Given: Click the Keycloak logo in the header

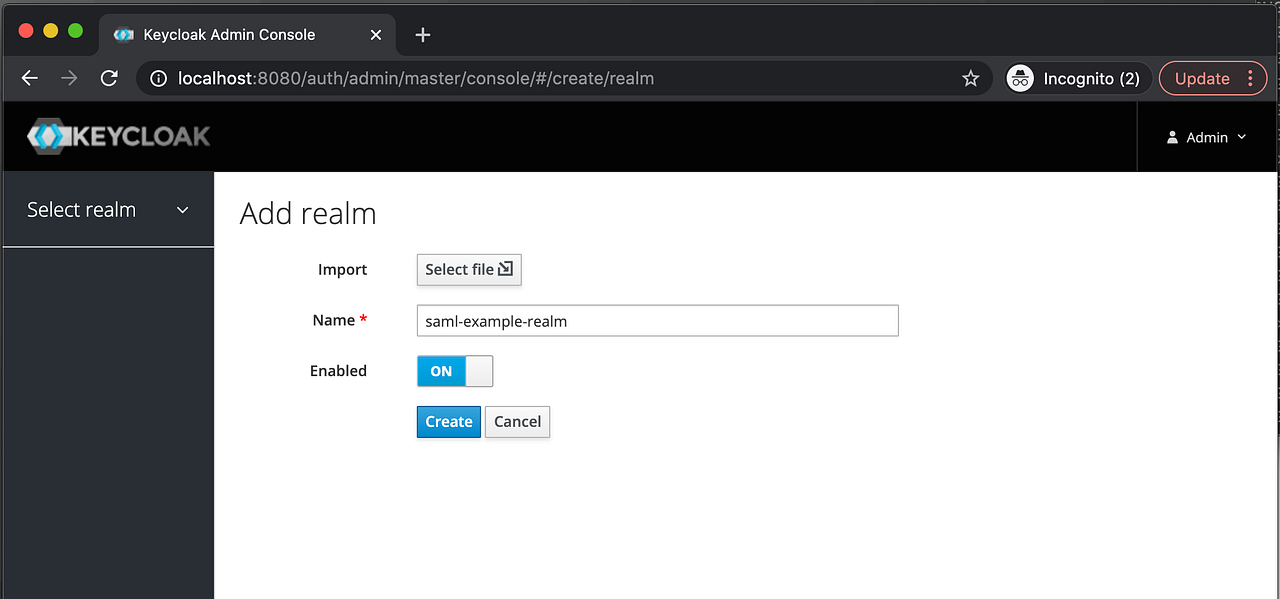Looking at the screenshot, I should click(x=118, y=136).
